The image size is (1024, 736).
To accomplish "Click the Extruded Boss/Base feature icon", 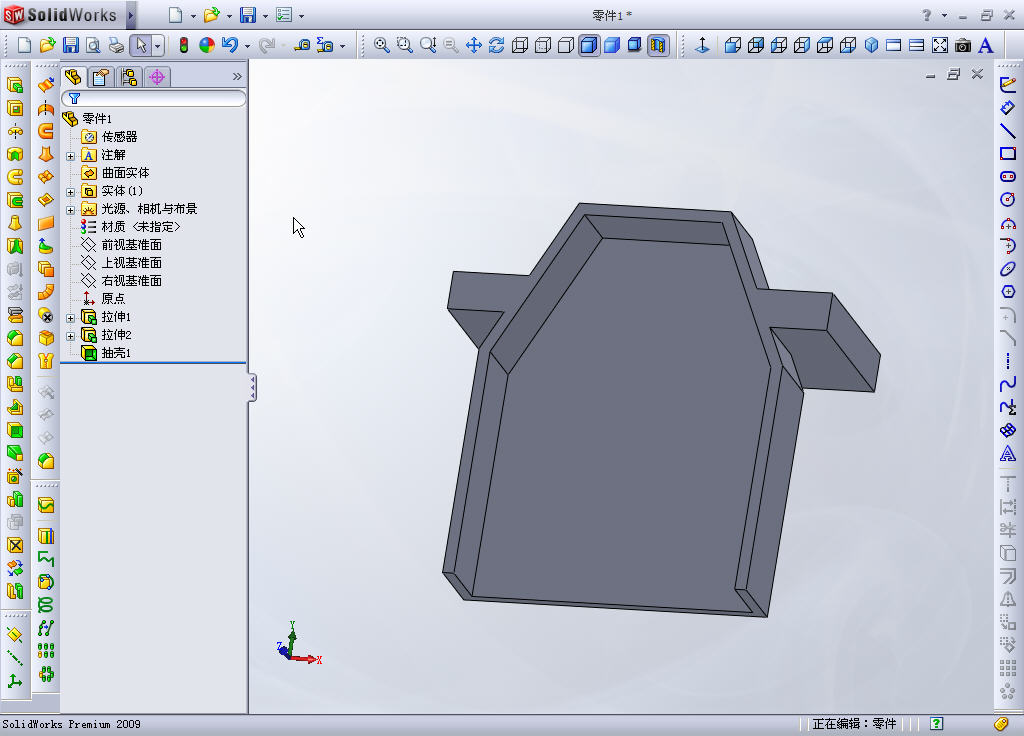I will click(x=15, y=85).
